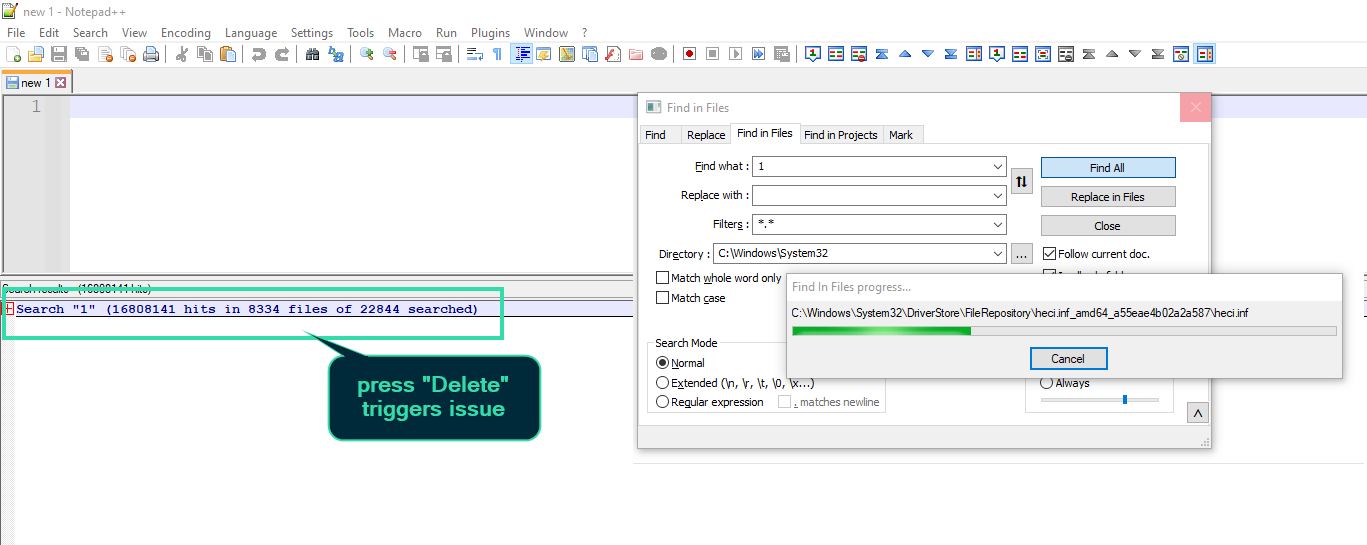
Task: Open the Find what dropdown
Action: (x=998, y=167)
